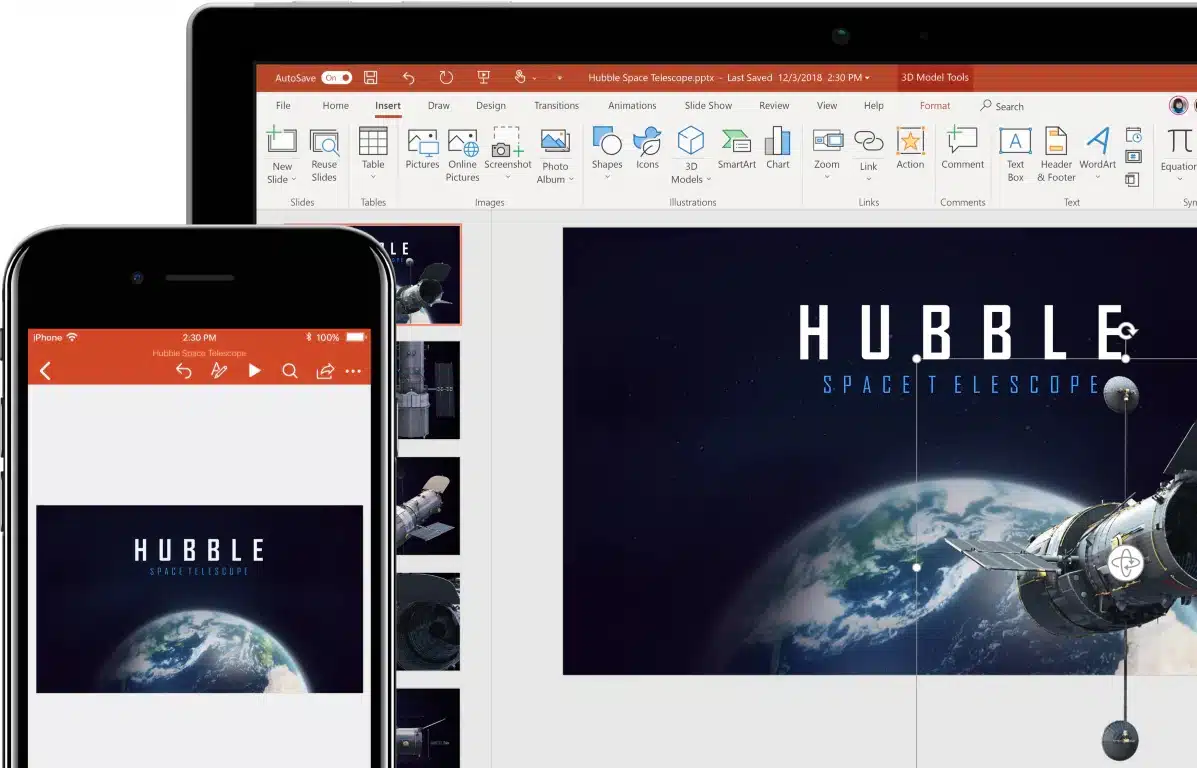Tap the Search magnifier on the phone
Image resolution: width=1197 pixels, height=768 pixels.
pyautogui.click(x=289, y=371)
